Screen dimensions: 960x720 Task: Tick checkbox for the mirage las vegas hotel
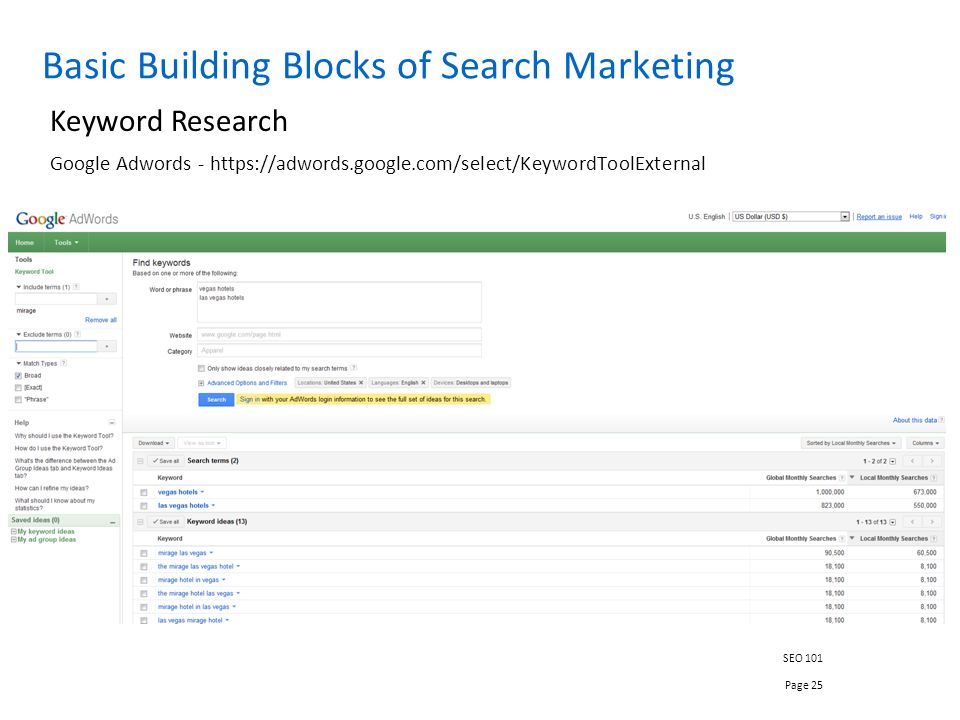[x=144, y=567]
